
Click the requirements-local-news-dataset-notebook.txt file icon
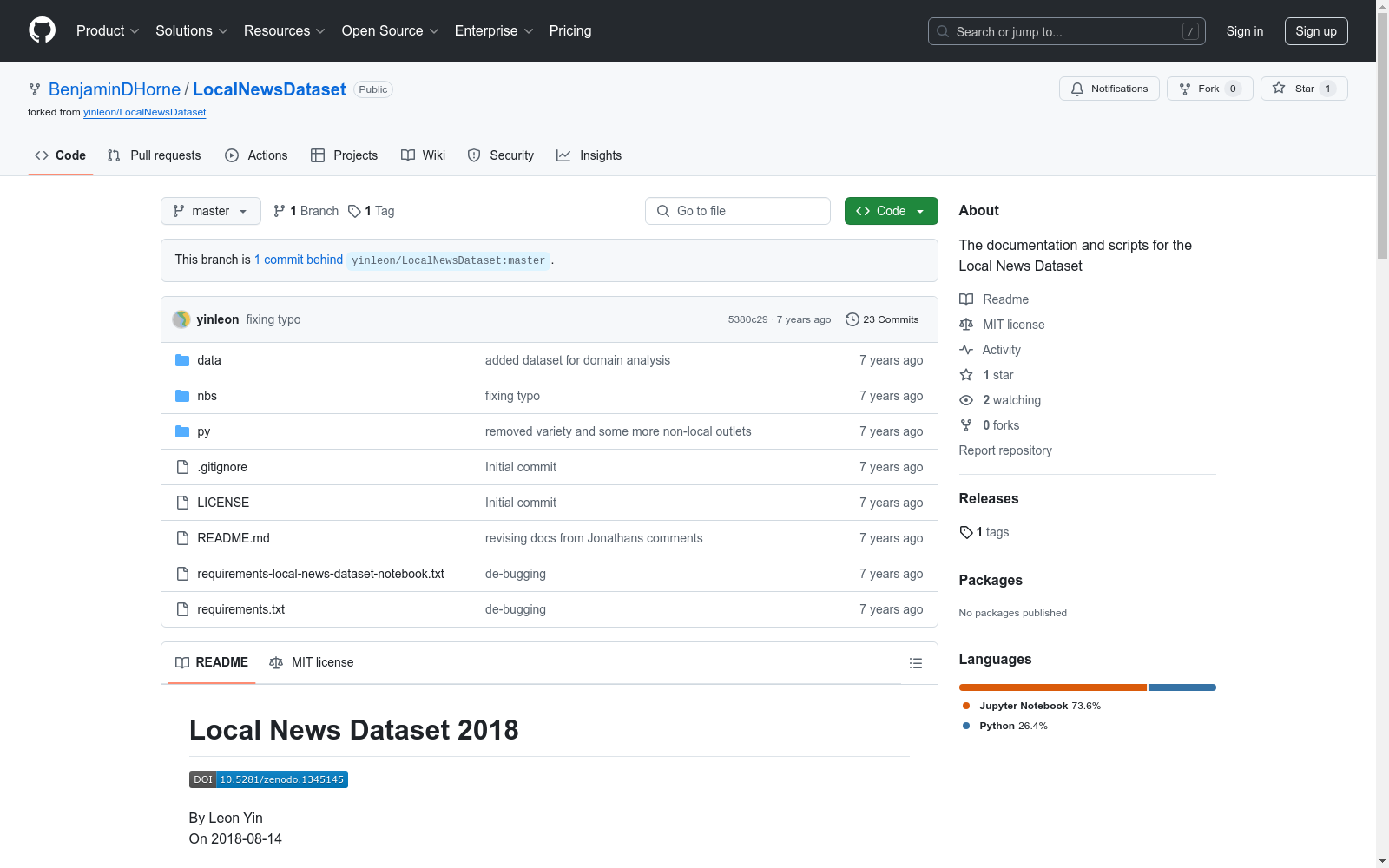click(x=182, y=574)
